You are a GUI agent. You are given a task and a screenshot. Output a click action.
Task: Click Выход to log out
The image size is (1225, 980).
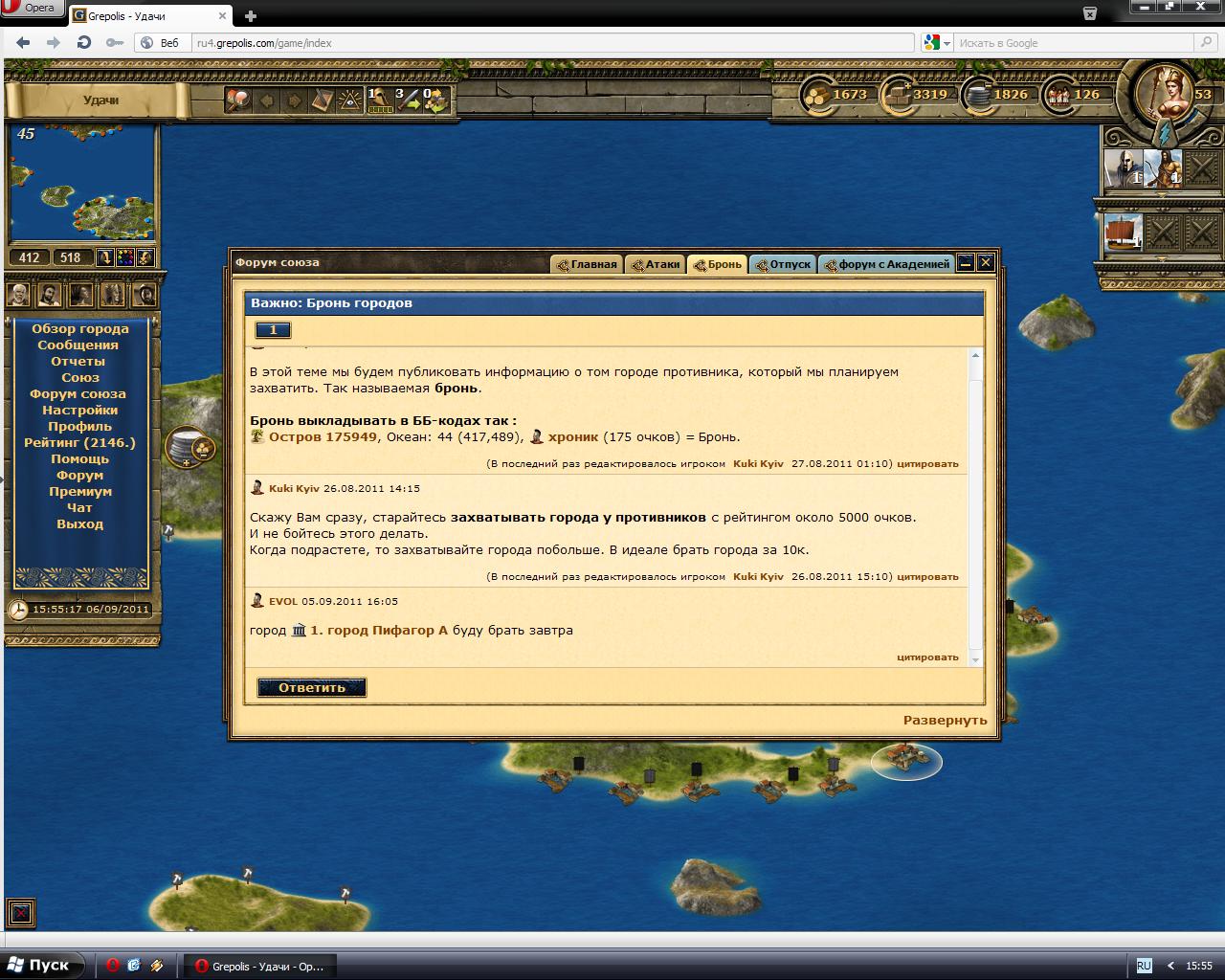(79, 523)
